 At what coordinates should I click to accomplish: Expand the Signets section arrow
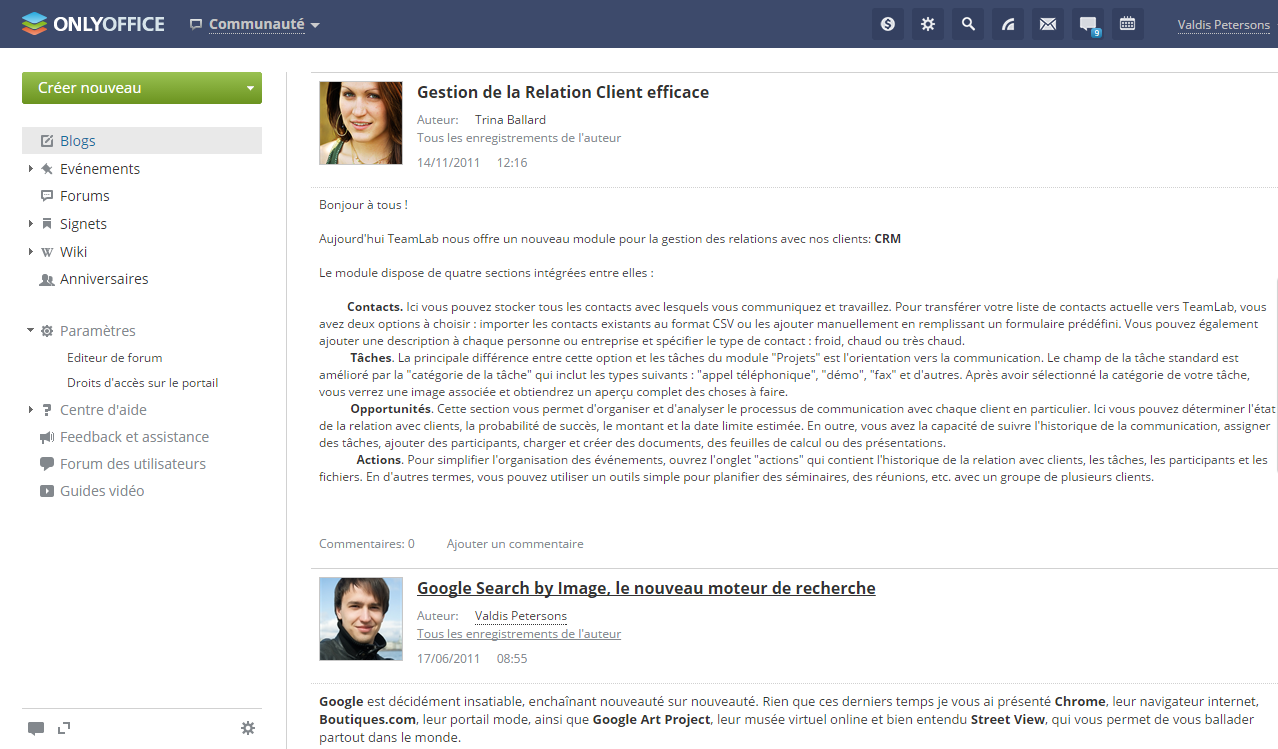31,224
